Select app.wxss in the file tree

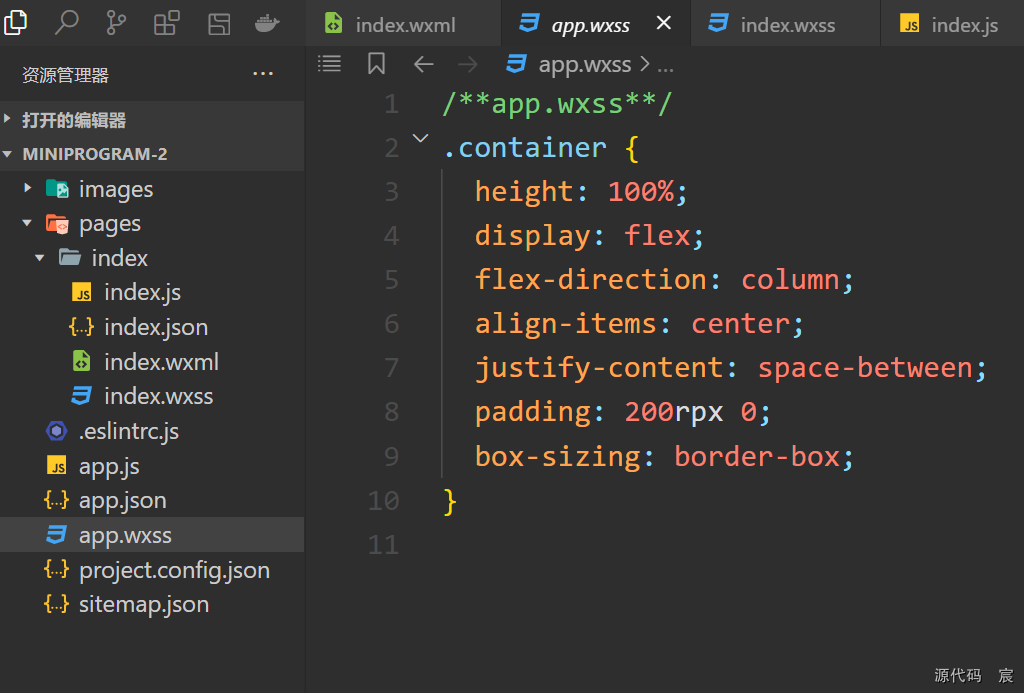click(x=152, y=535)
